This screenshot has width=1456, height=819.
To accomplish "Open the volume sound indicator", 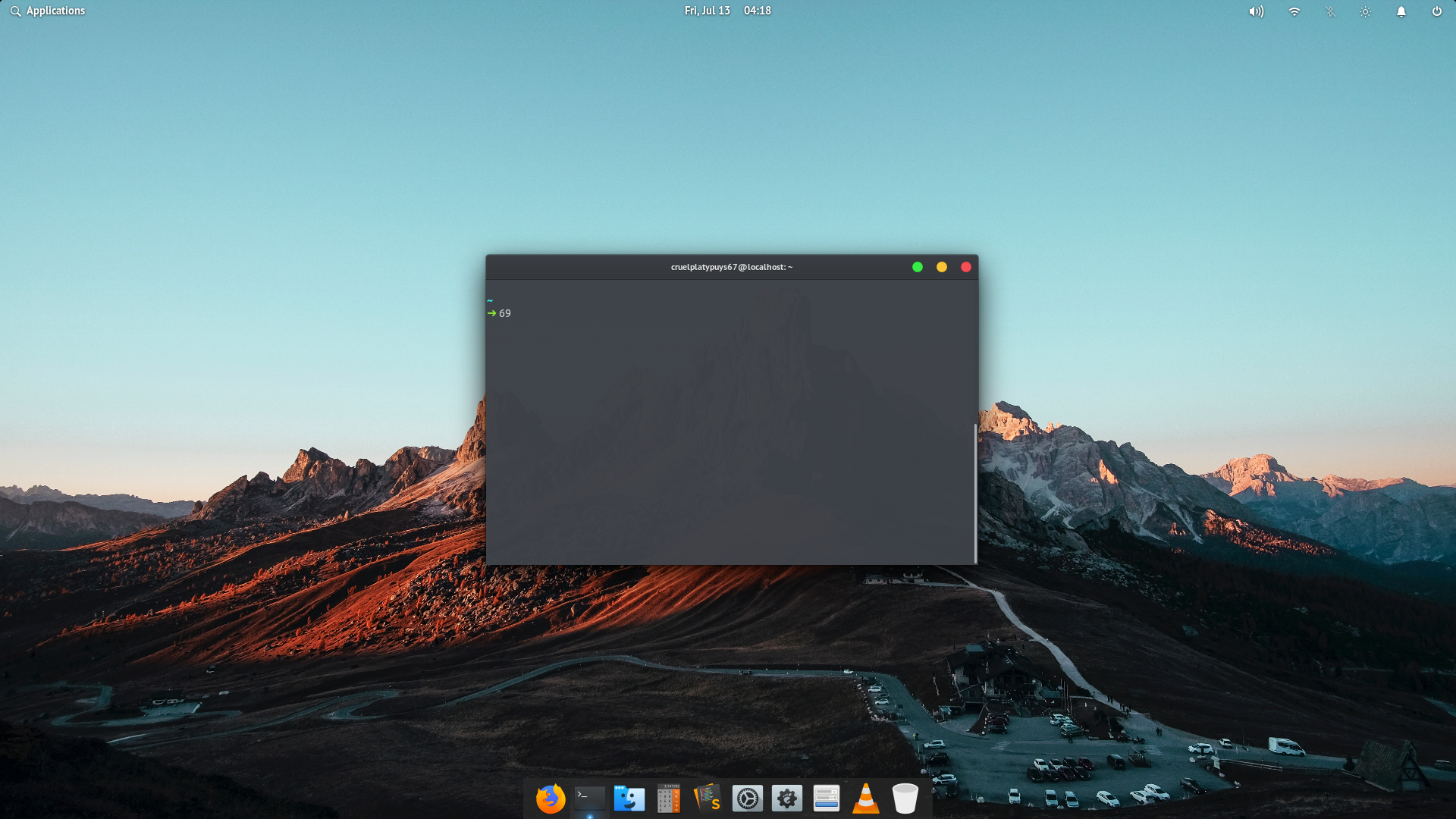I will [x=1257, y=11].
